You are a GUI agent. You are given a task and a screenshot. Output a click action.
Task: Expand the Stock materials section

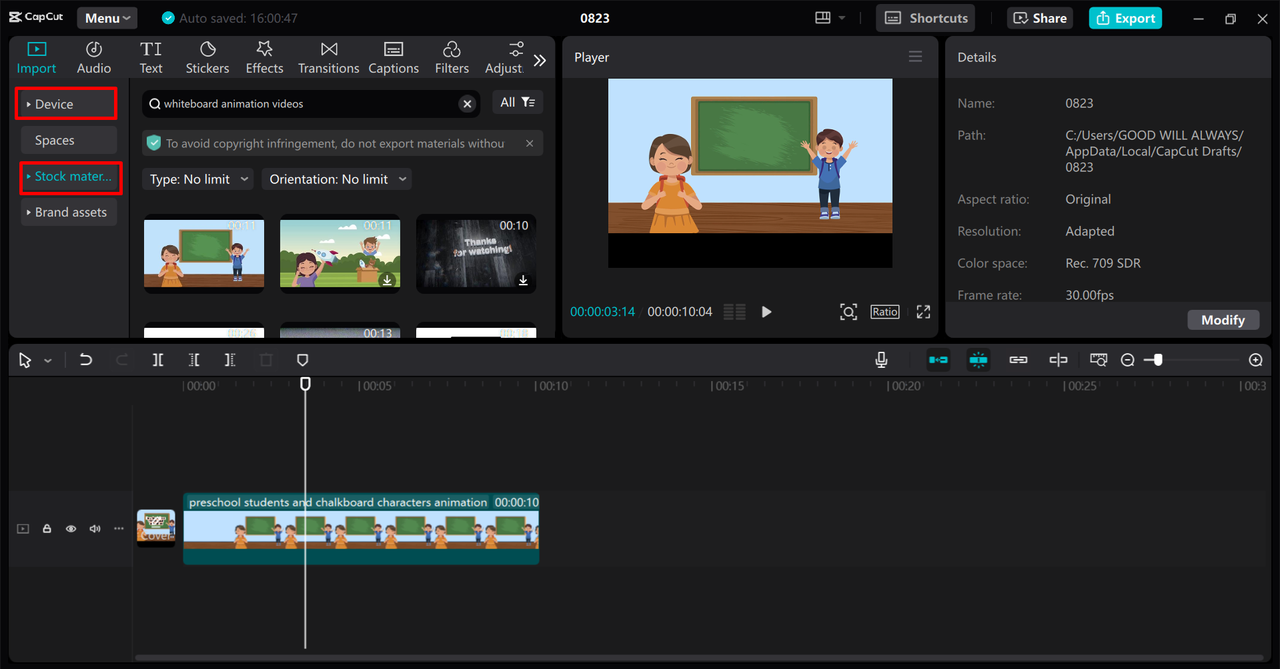(x=70, y=176)
